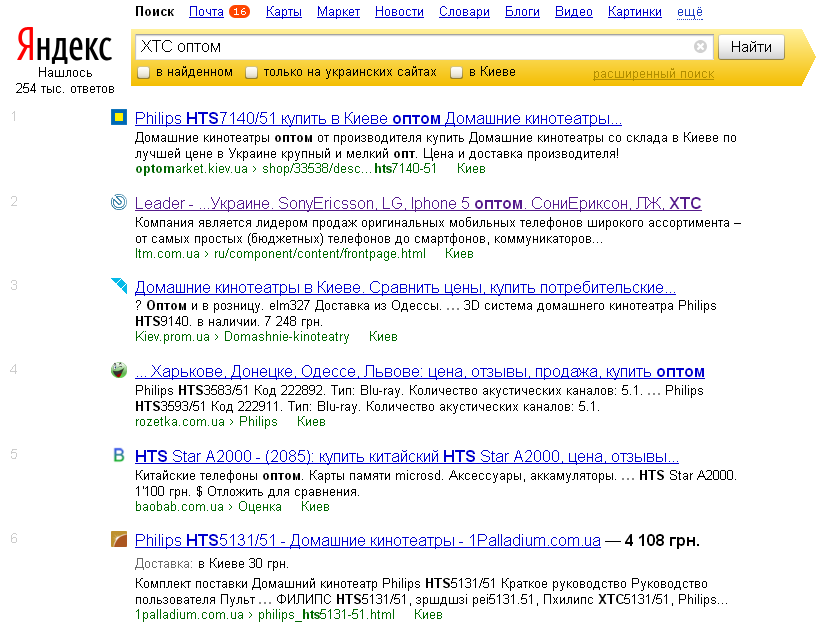
Task: Switch to the Картинки tab
Action: tap(634, 12)
